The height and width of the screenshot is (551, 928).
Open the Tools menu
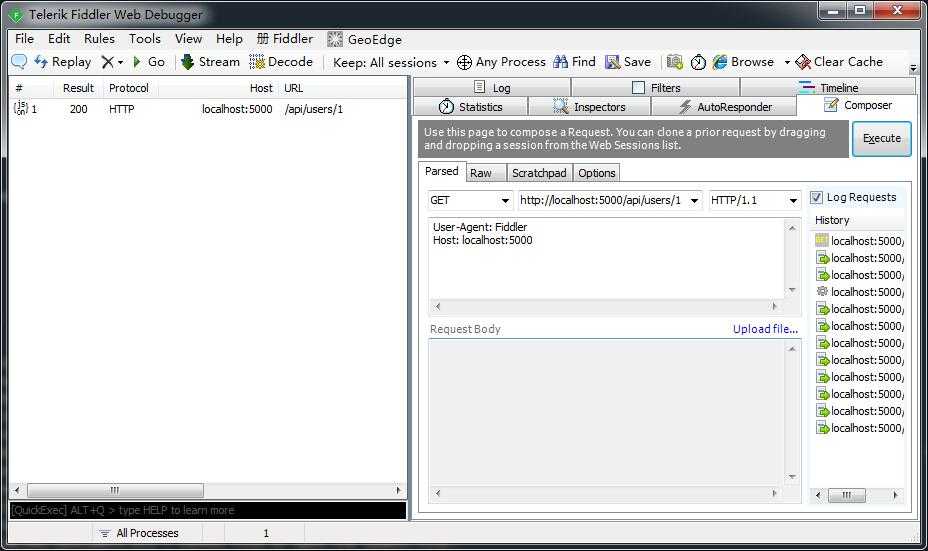click(x=145, y=39)
